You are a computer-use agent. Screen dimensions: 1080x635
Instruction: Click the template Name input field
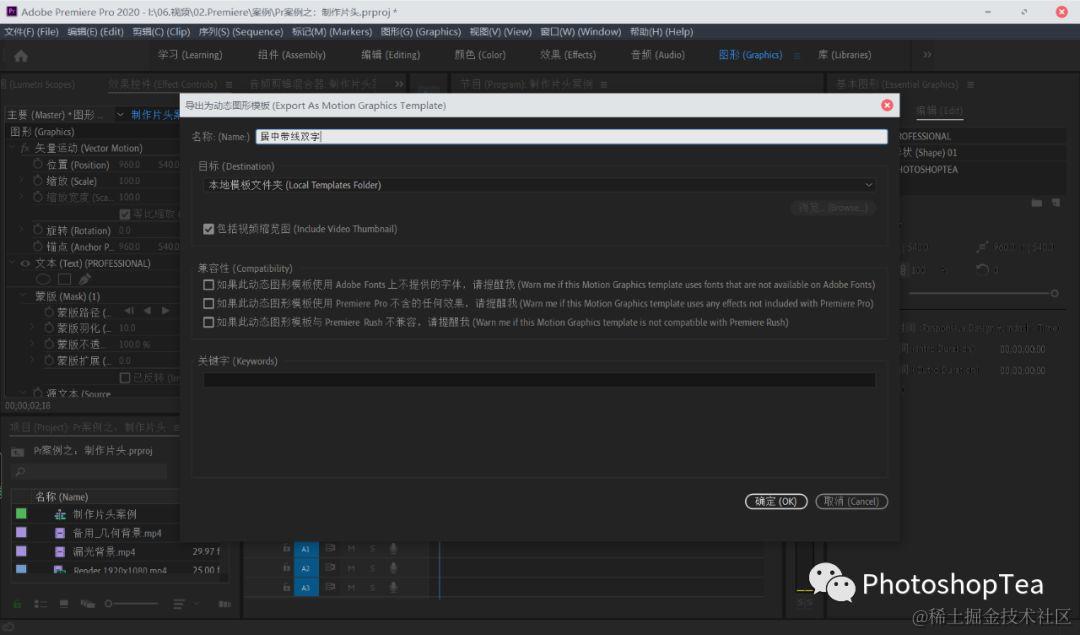(x=571, y=136)
